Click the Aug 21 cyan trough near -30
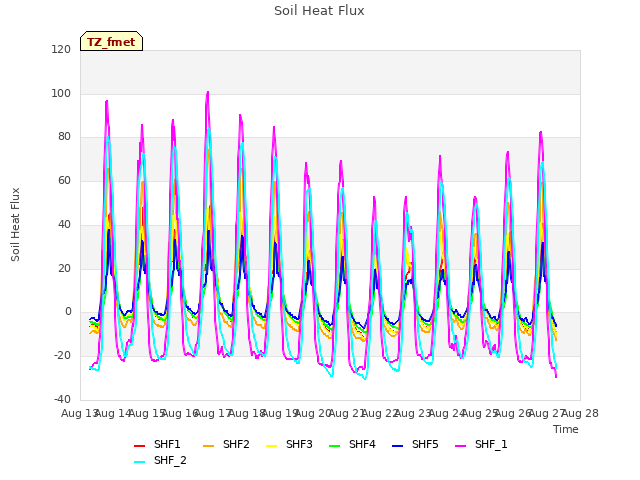The width and height of the screenshot is (640, 480). (x=365, y=378)
